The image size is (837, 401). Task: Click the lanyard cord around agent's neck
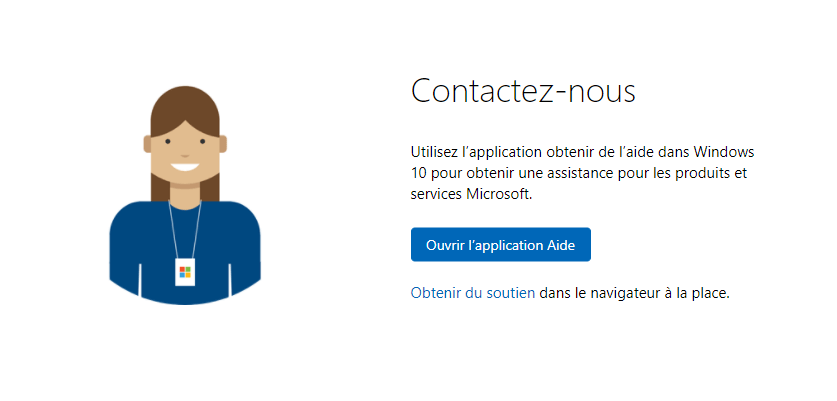pos(171,225)
